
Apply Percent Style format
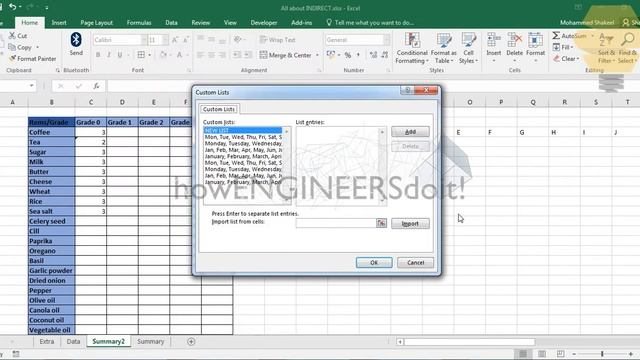348,55
